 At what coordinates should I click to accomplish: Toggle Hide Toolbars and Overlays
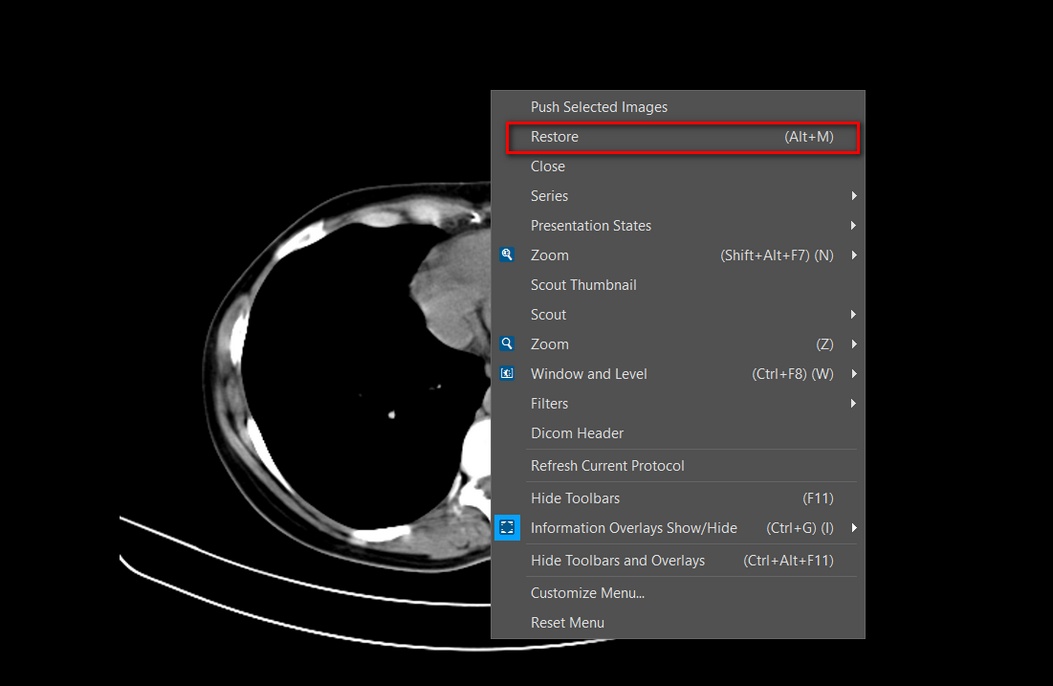tap(617, 561)
